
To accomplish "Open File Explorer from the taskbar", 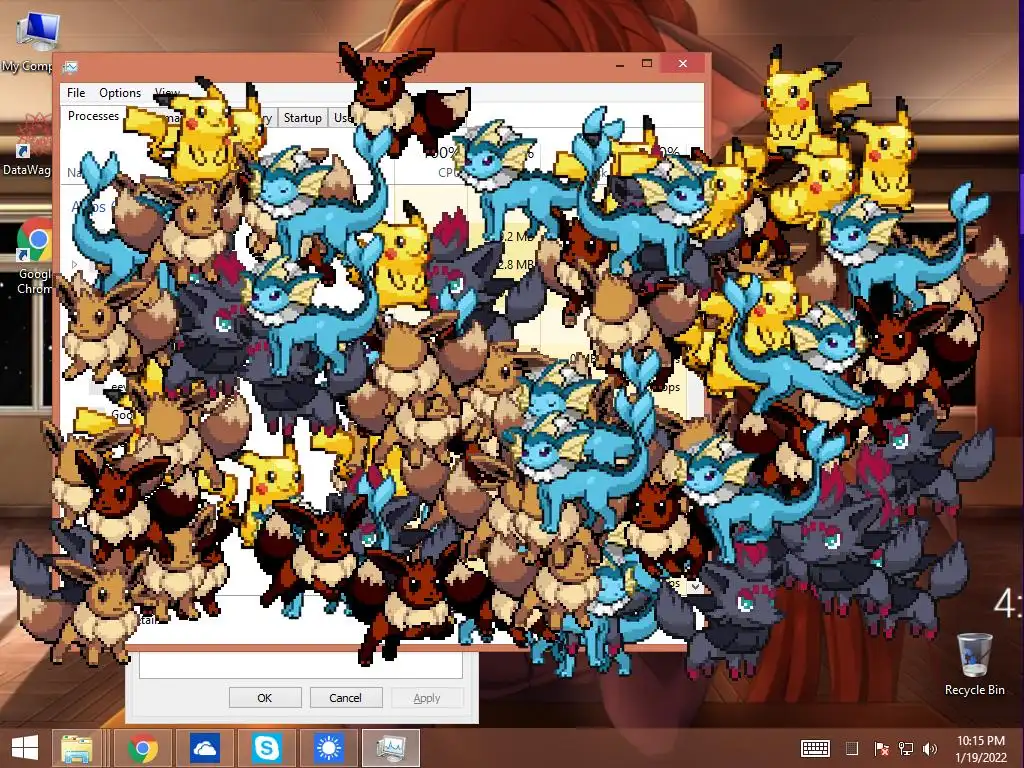I will point(76,748).
